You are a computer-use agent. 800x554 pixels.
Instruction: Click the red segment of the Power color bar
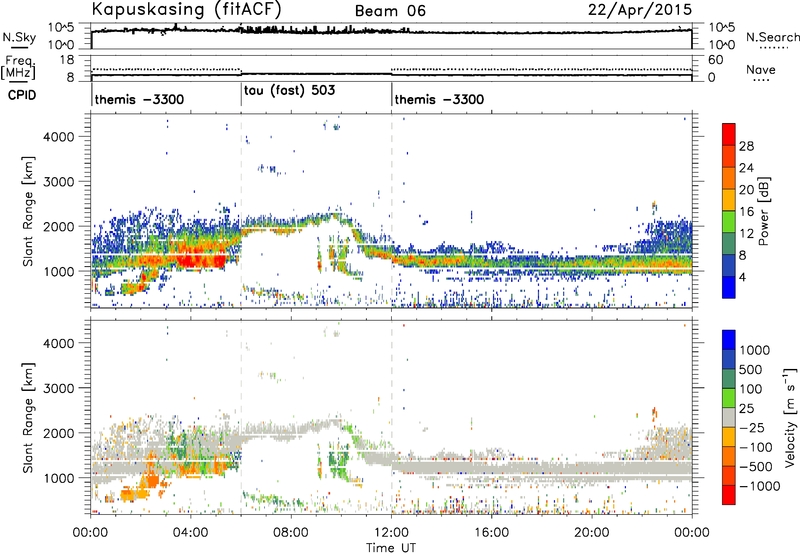[x=729, y=134]
